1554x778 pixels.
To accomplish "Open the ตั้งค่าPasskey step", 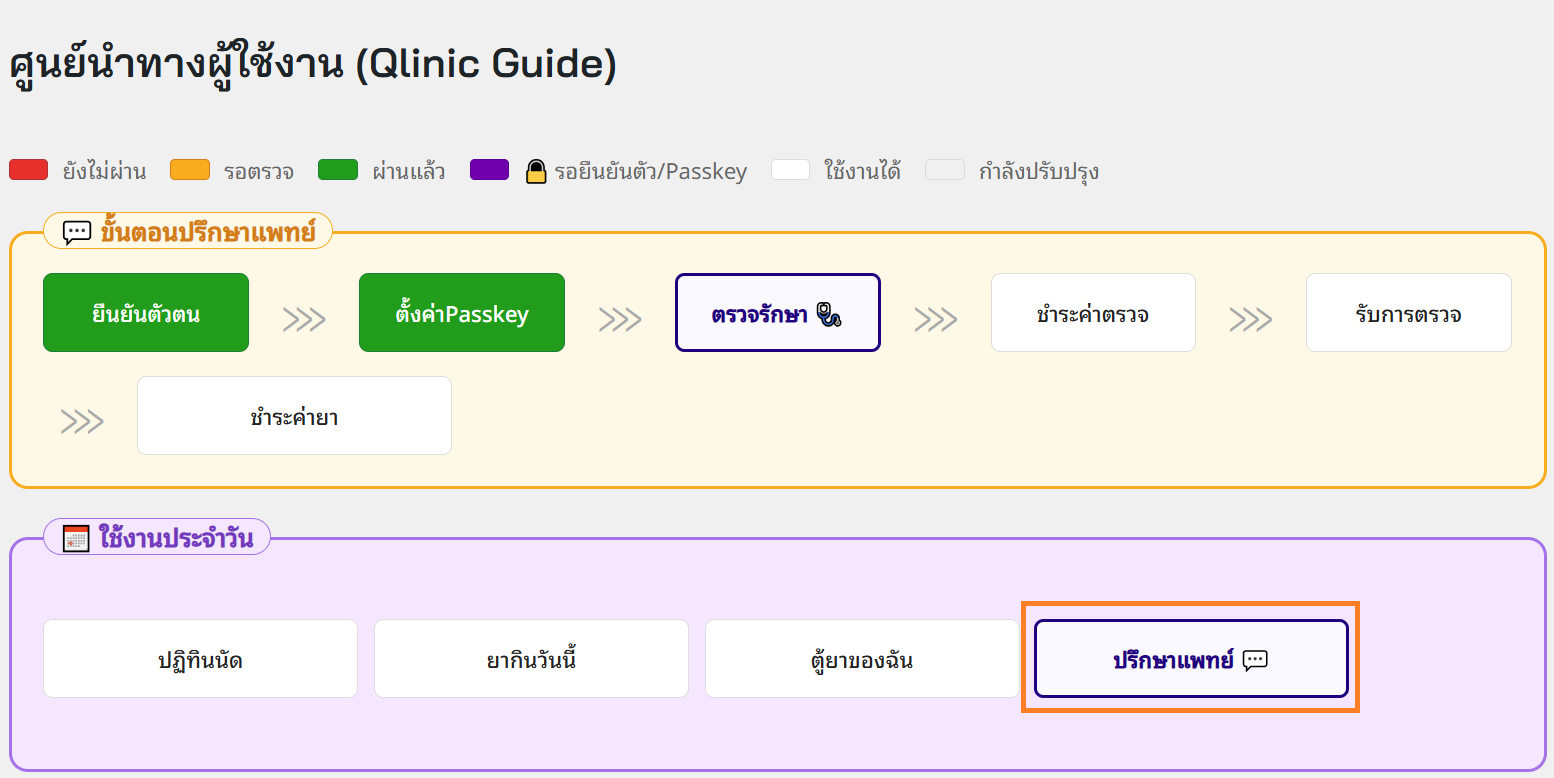I will (x=462, y=313).
